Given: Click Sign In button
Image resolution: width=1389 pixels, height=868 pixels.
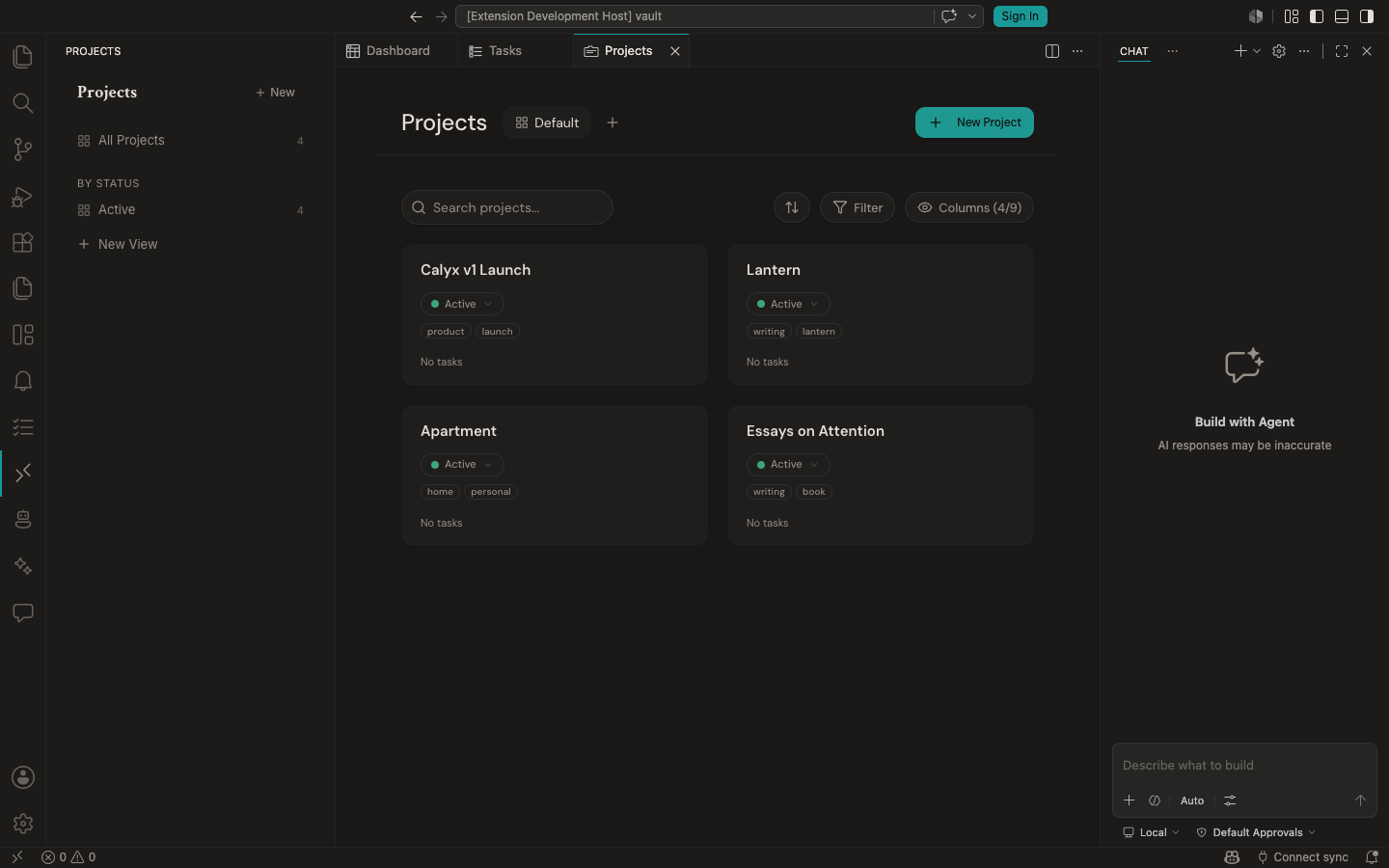Looking at the screenshot, I should click(1020, 16).
